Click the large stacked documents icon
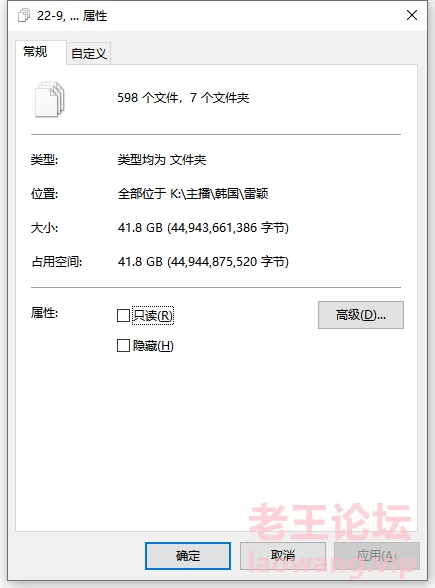The image size is (435, 588). click(50, 99)
